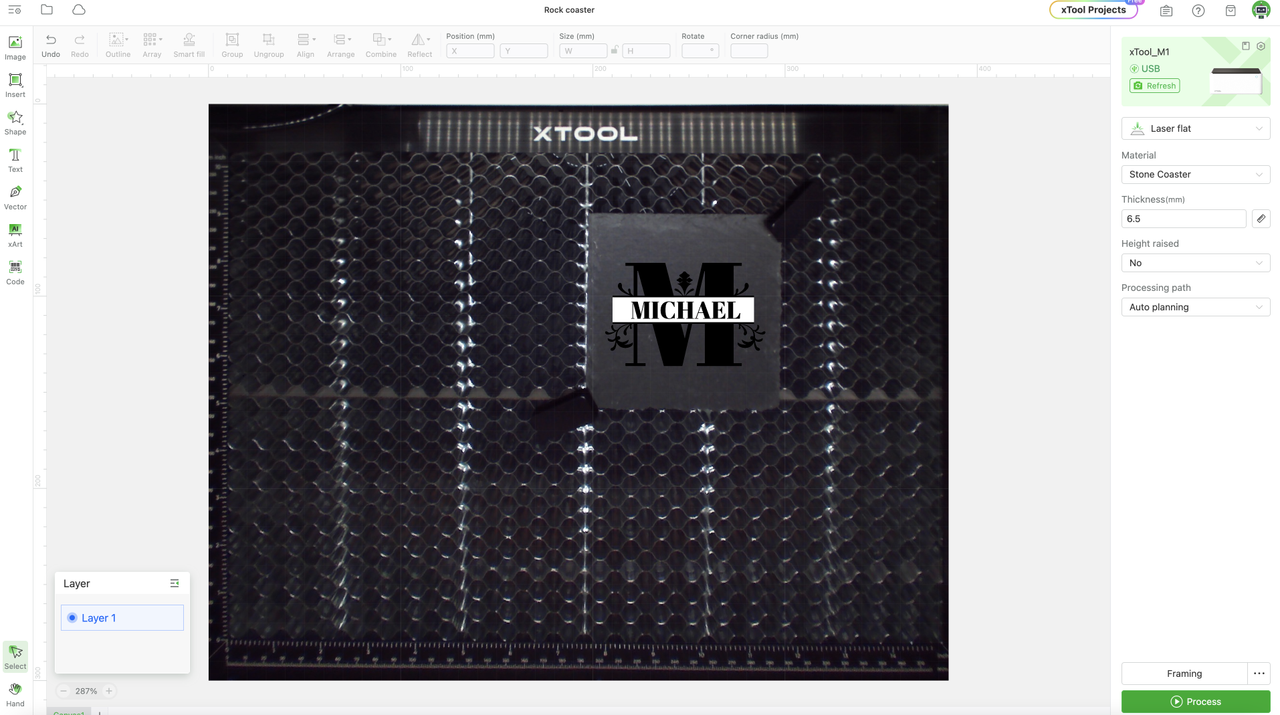The height and width of the screenshot is (715, 1280).
Task: Click the Size H input field
Action: click(x=646, y=51)
